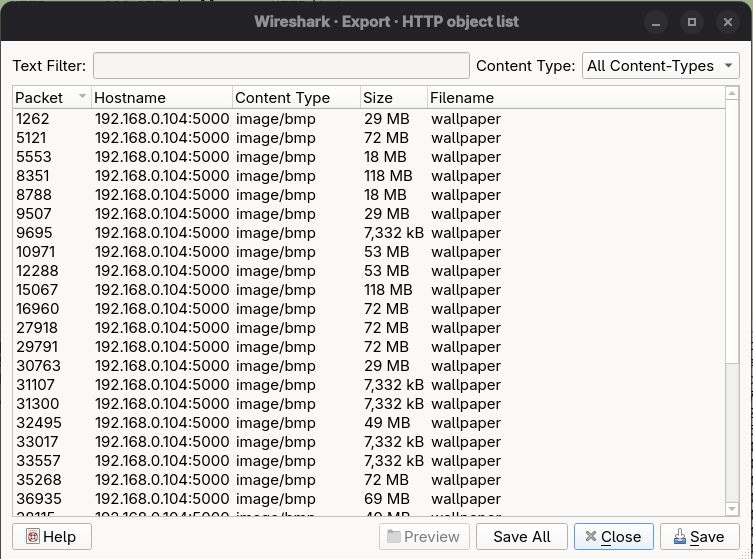The image size is (753, 559).
Task: Click the Help button with lifebuoy icon
Action: pos(51,537)
